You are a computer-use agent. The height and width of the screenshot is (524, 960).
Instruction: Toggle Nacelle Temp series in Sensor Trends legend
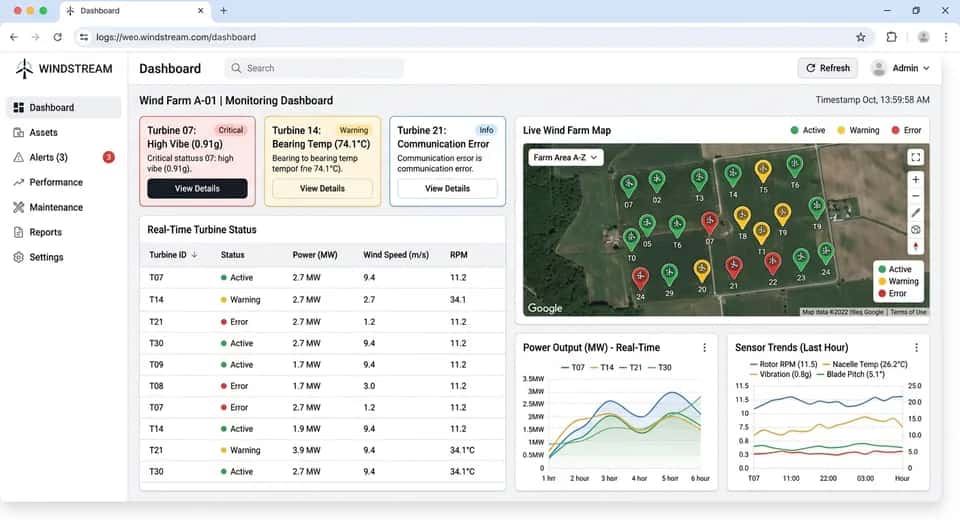click(x=865, y=364)
